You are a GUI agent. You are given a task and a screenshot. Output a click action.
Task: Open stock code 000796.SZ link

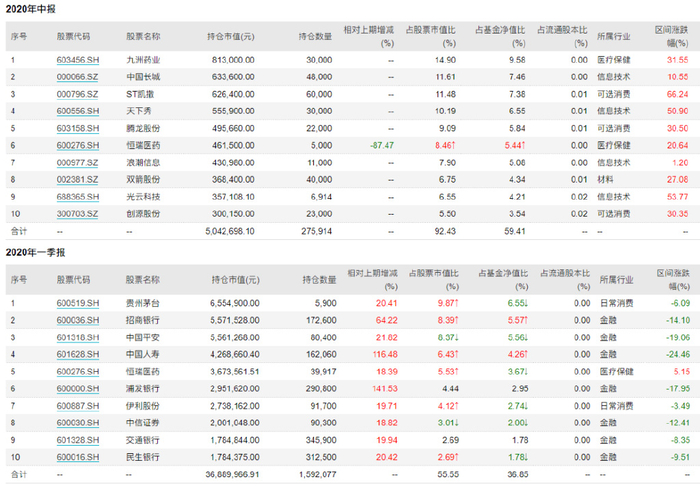(77, 94)
